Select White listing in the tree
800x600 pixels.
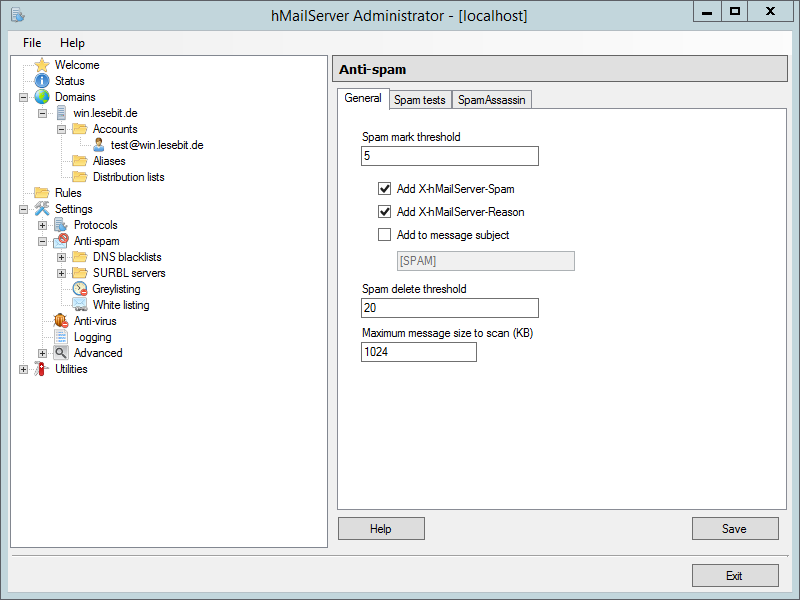pyautogui.click(x=121, y=305)
